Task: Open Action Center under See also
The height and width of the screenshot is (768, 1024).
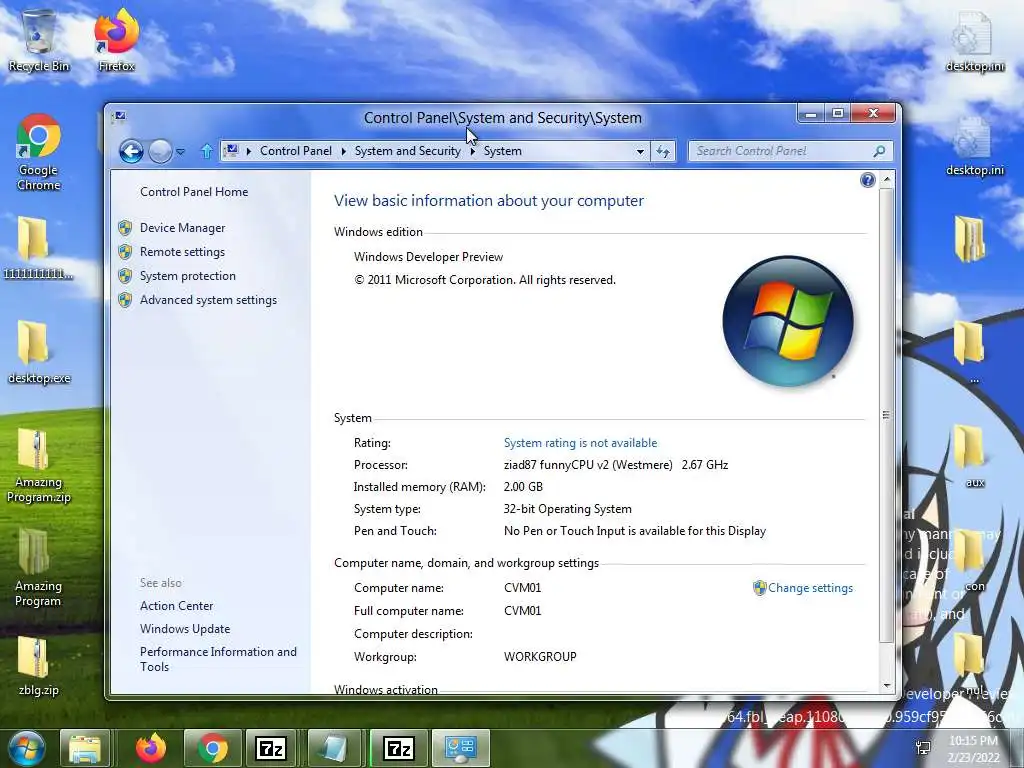Action: tap(176, 605)
